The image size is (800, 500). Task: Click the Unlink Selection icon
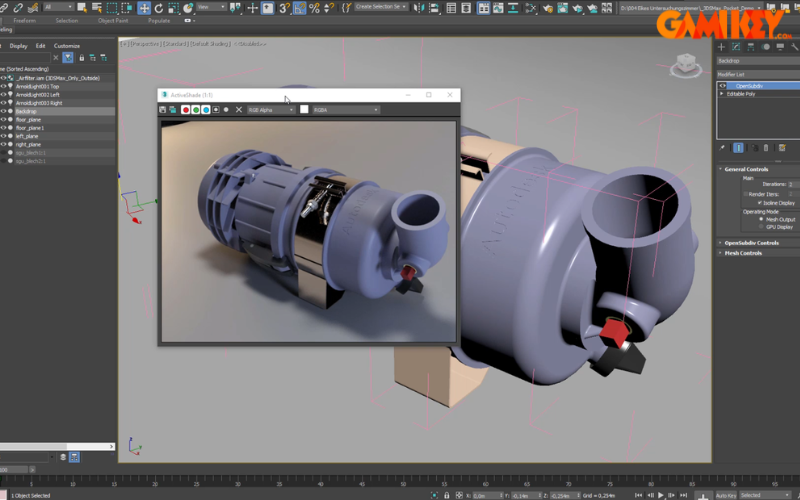pos(18,8)
